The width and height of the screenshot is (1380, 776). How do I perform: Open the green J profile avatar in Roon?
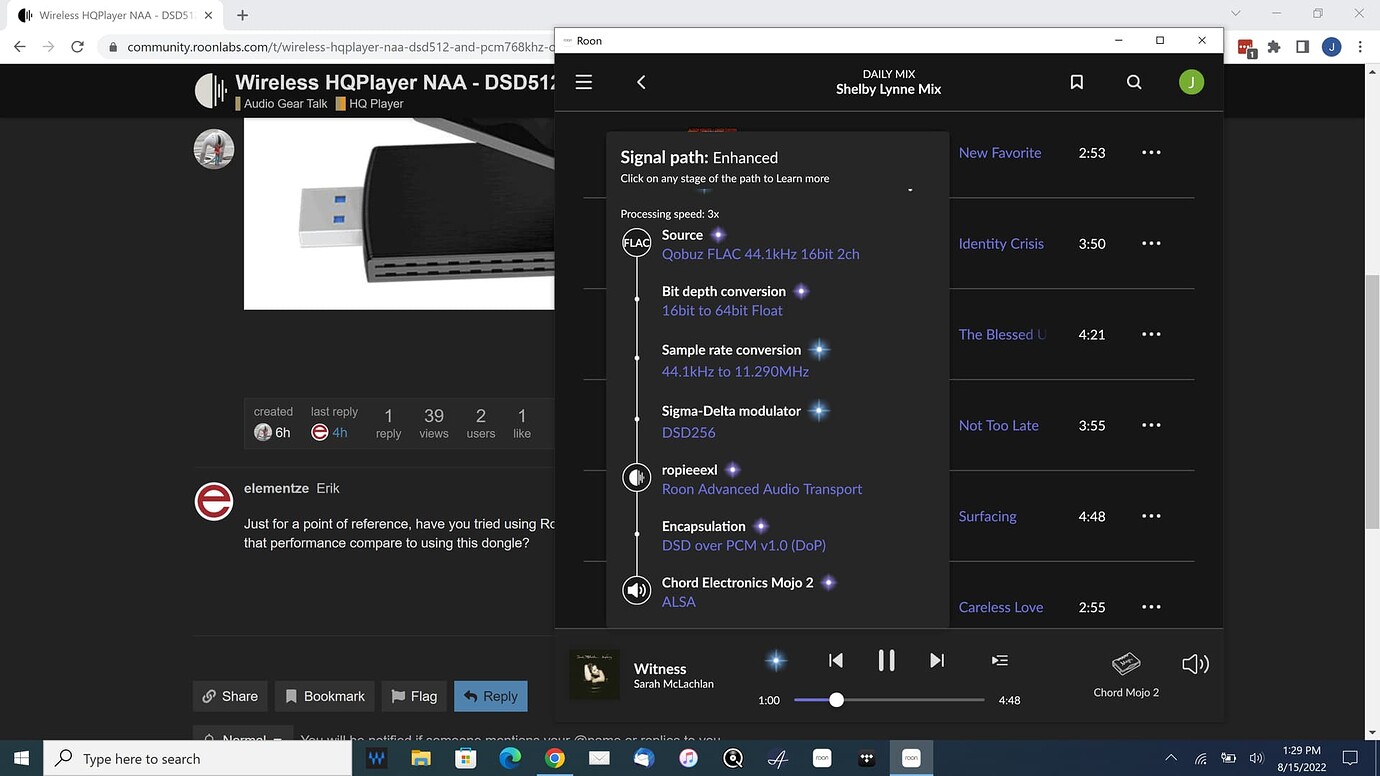coord(1191,82)
